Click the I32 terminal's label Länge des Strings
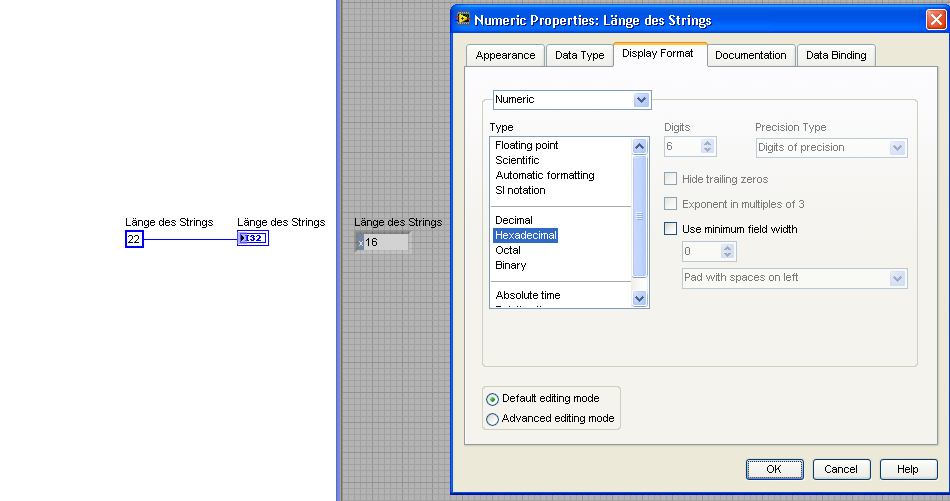This screenshot has width=950, height=501. [281, 222]
